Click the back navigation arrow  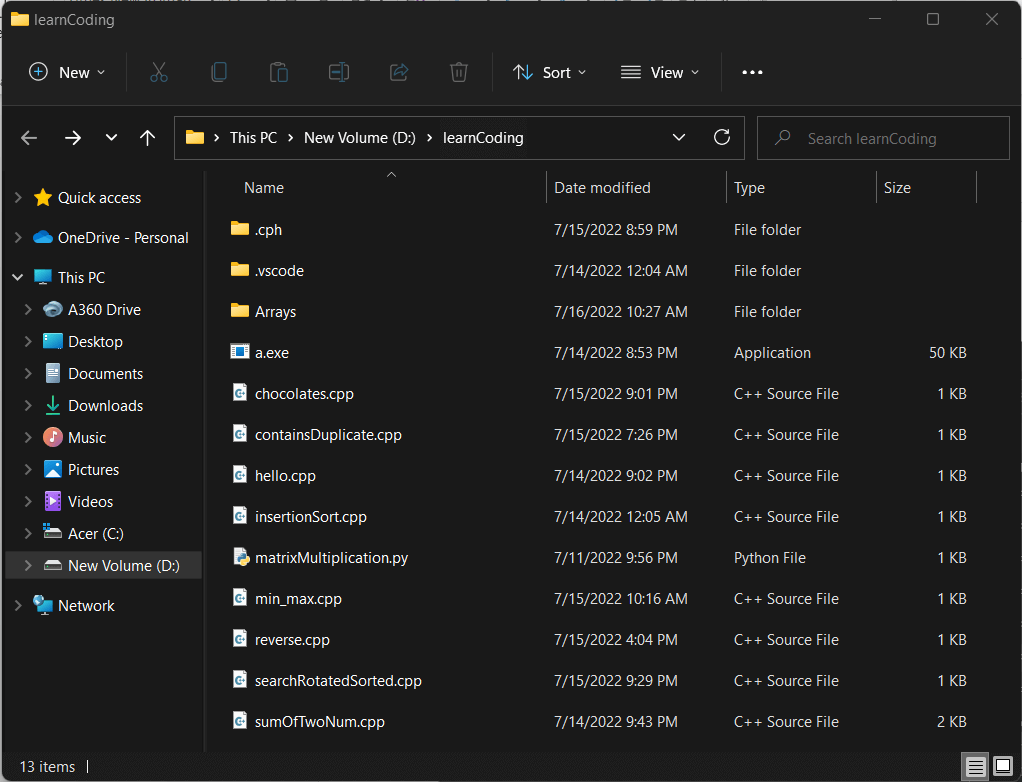click(x=28, y=137)
